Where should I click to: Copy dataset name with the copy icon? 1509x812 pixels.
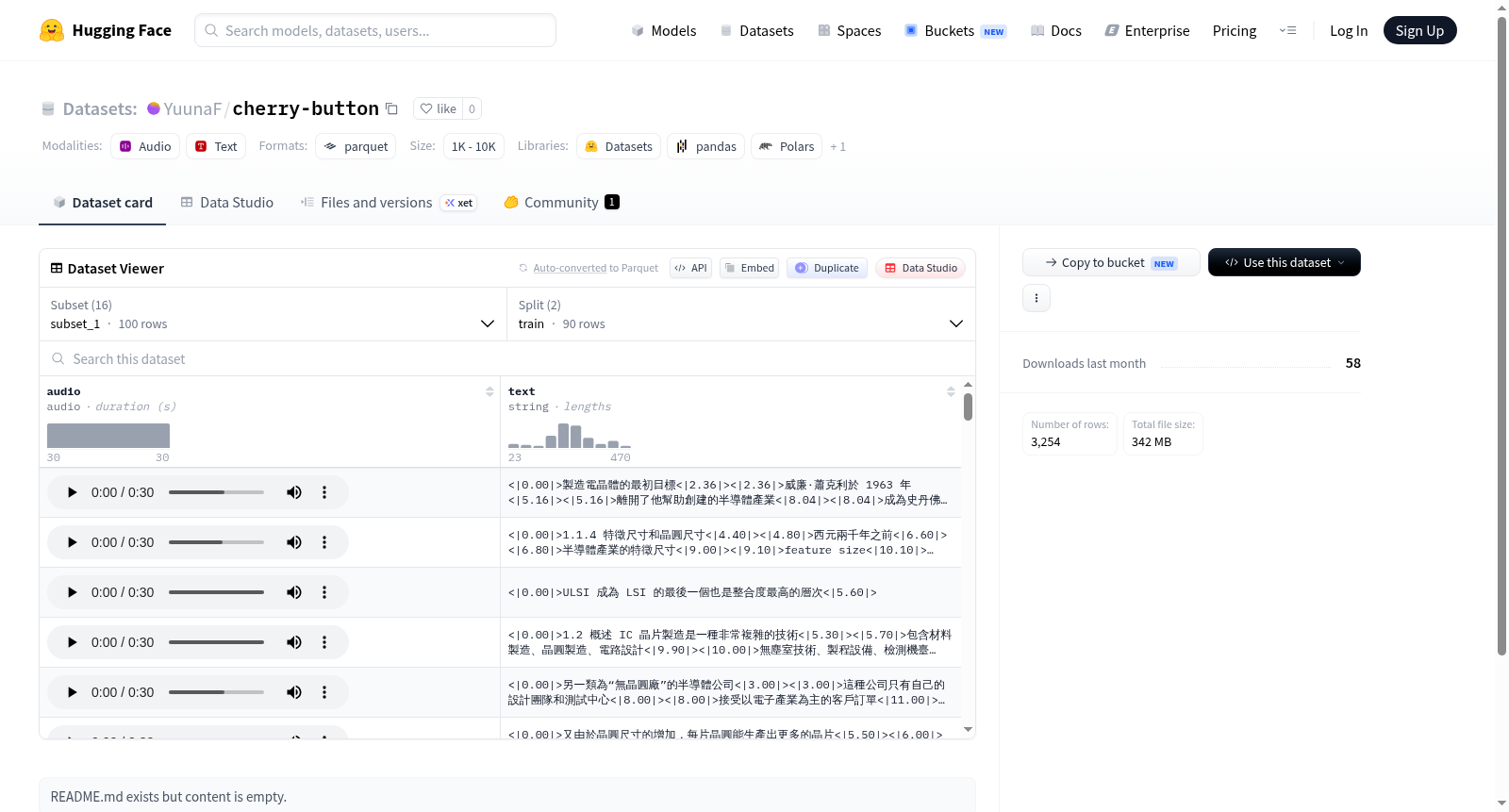(x=392, y=108)
